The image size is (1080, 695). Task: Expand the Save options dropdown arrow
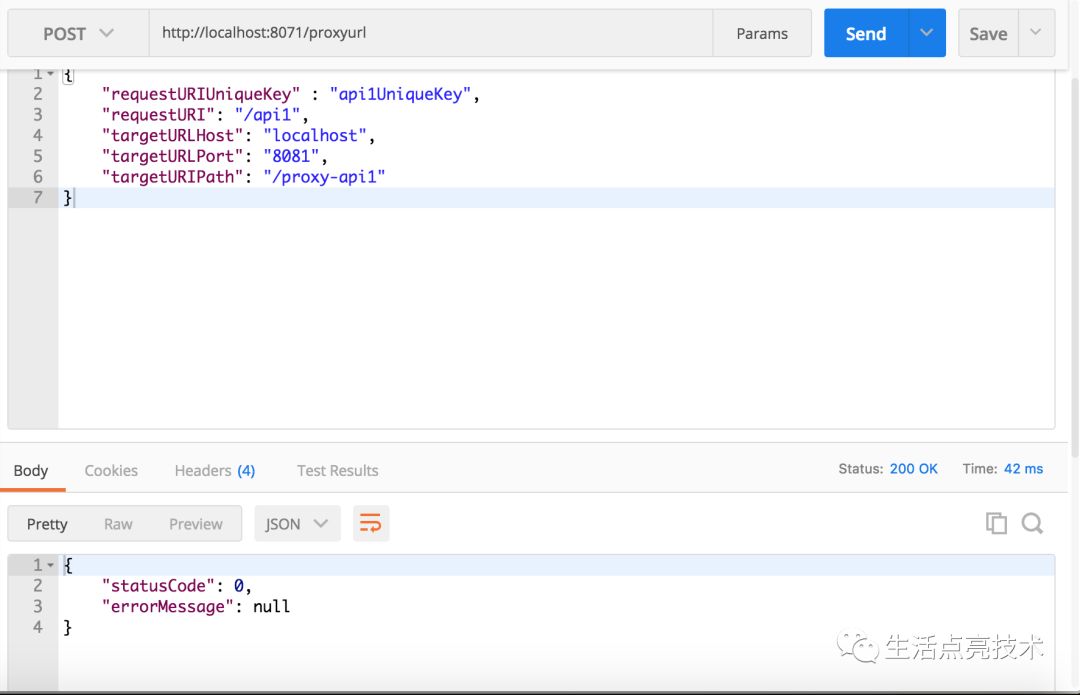(x=1036, y=34)
